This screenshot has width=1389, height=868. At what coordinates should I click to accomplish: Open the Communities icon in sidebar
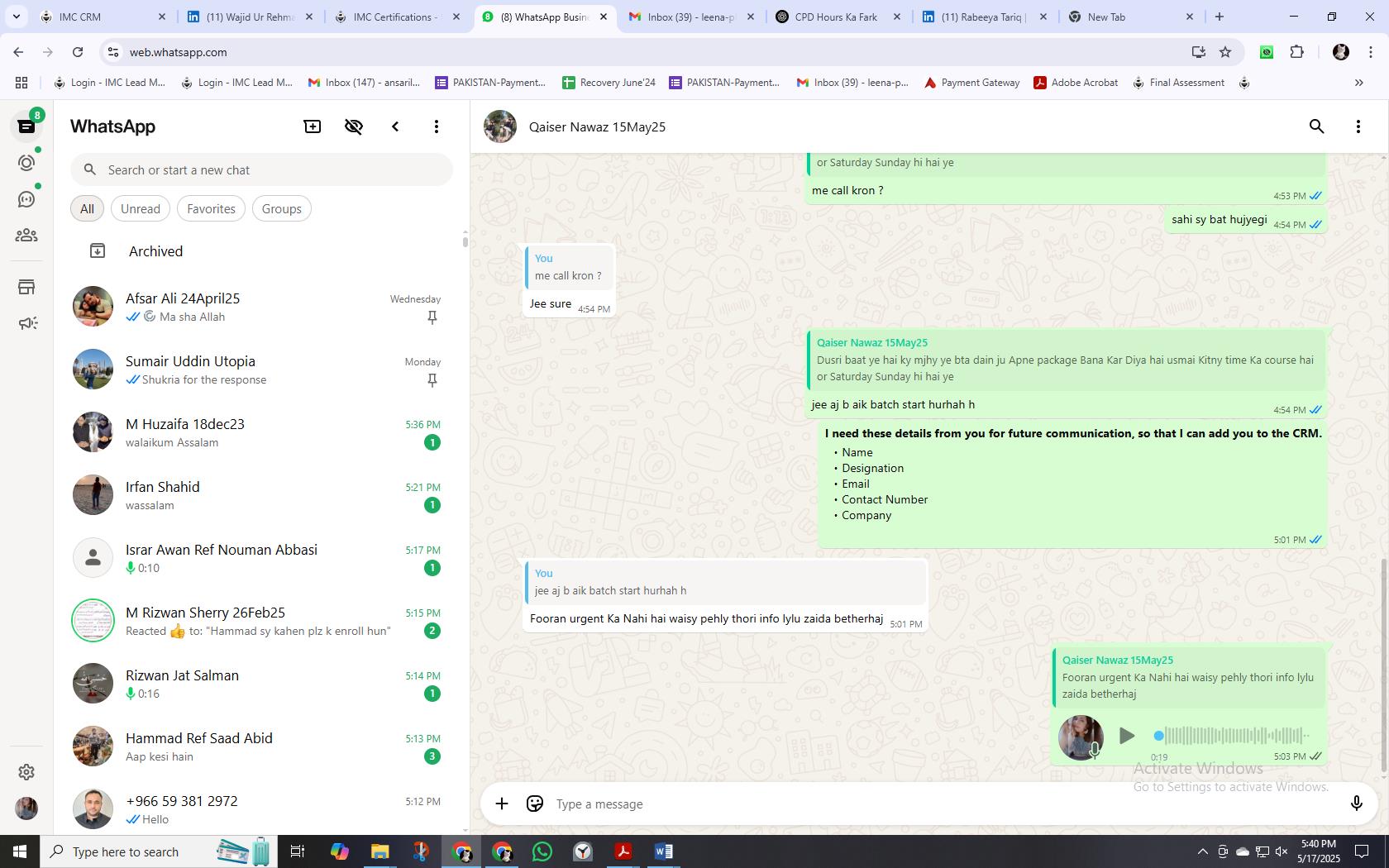26,236
